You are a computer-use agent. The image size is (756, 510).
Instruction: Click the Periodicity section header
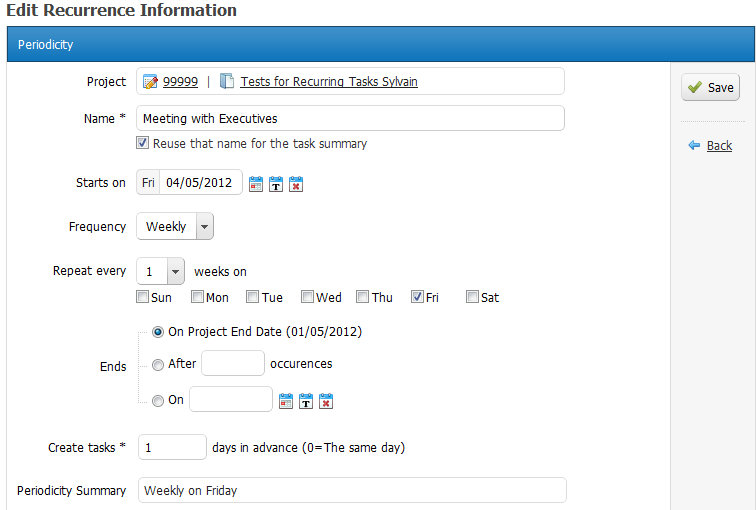point(381,44)
